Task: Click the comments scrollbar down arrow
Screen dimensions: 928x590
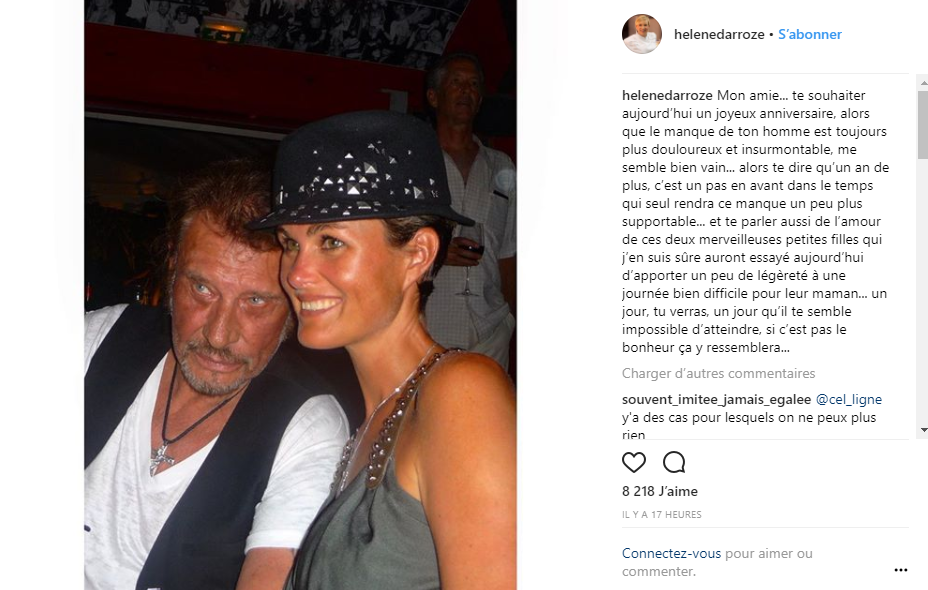Action: (923, 430)
